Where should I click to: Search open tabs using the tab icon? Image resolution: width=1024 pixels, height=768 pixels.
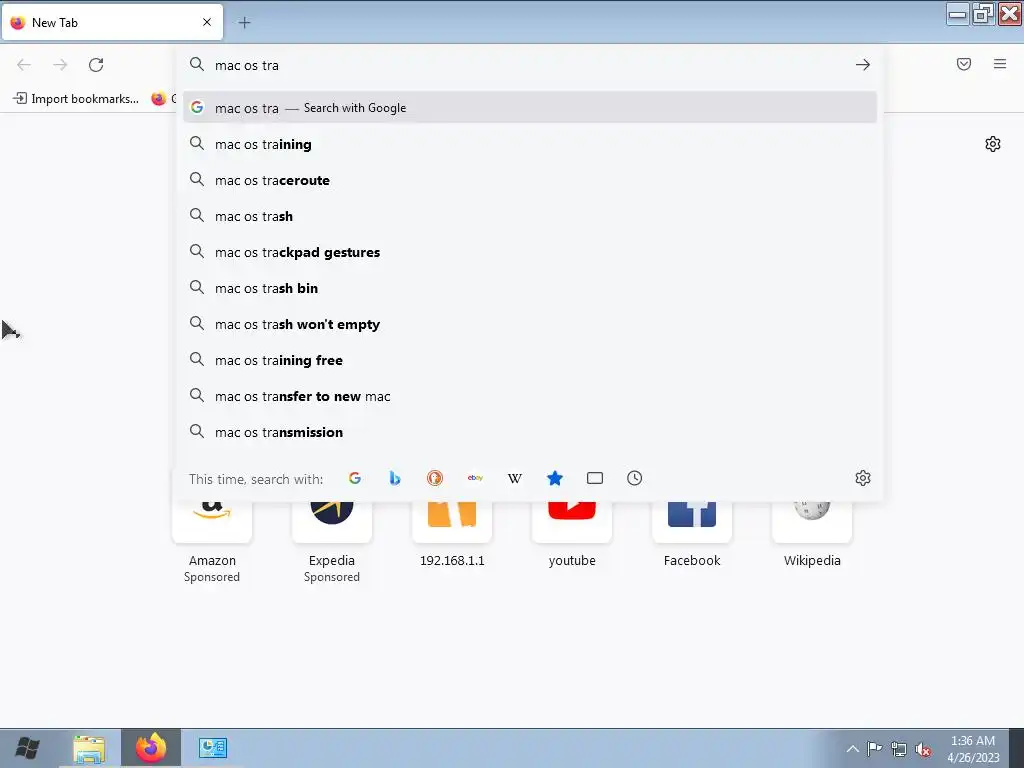[x=595, y=478]
